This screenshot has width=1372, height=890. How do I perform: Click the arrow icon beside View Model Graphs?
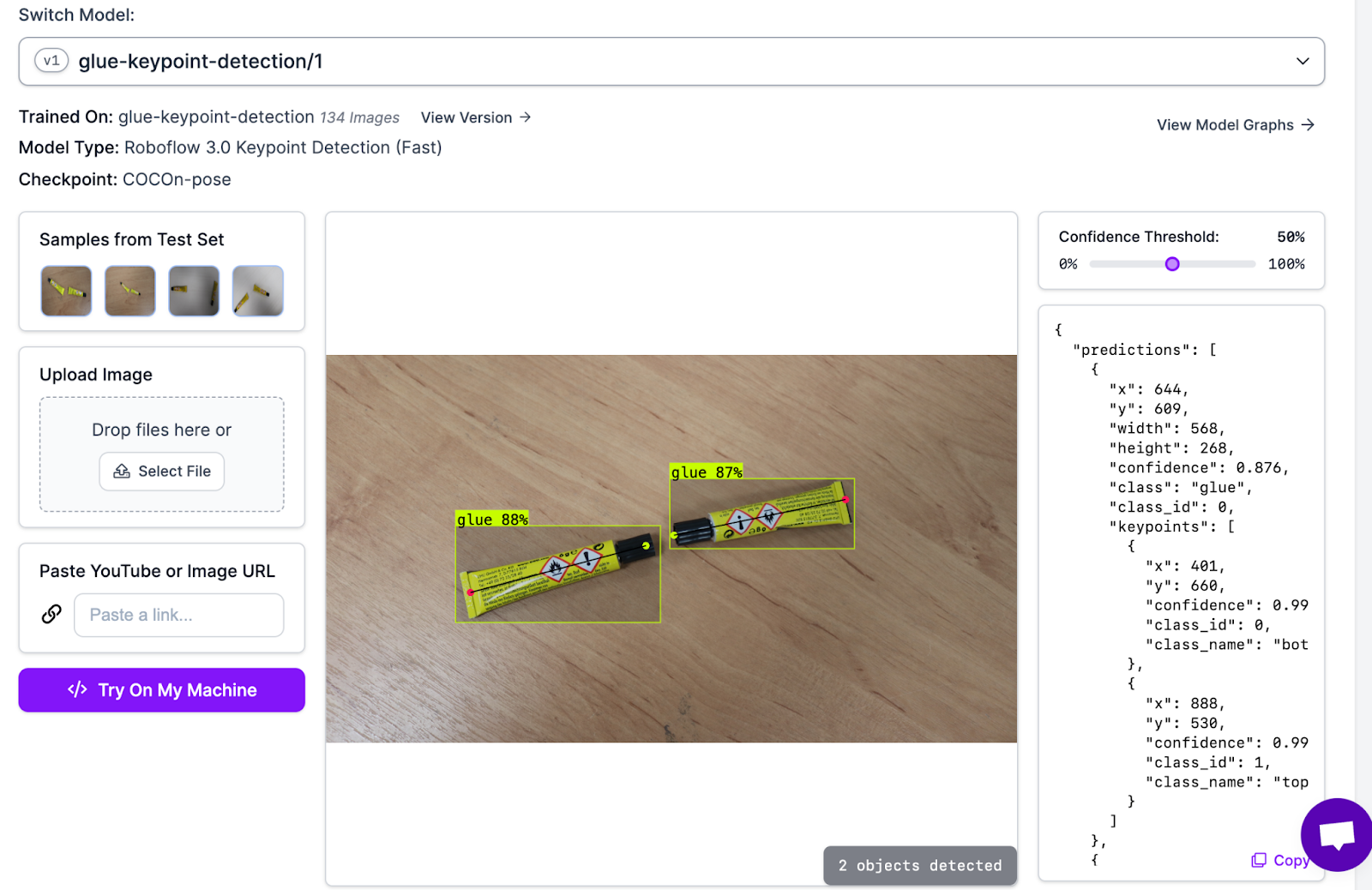(x=1308, y=125)
